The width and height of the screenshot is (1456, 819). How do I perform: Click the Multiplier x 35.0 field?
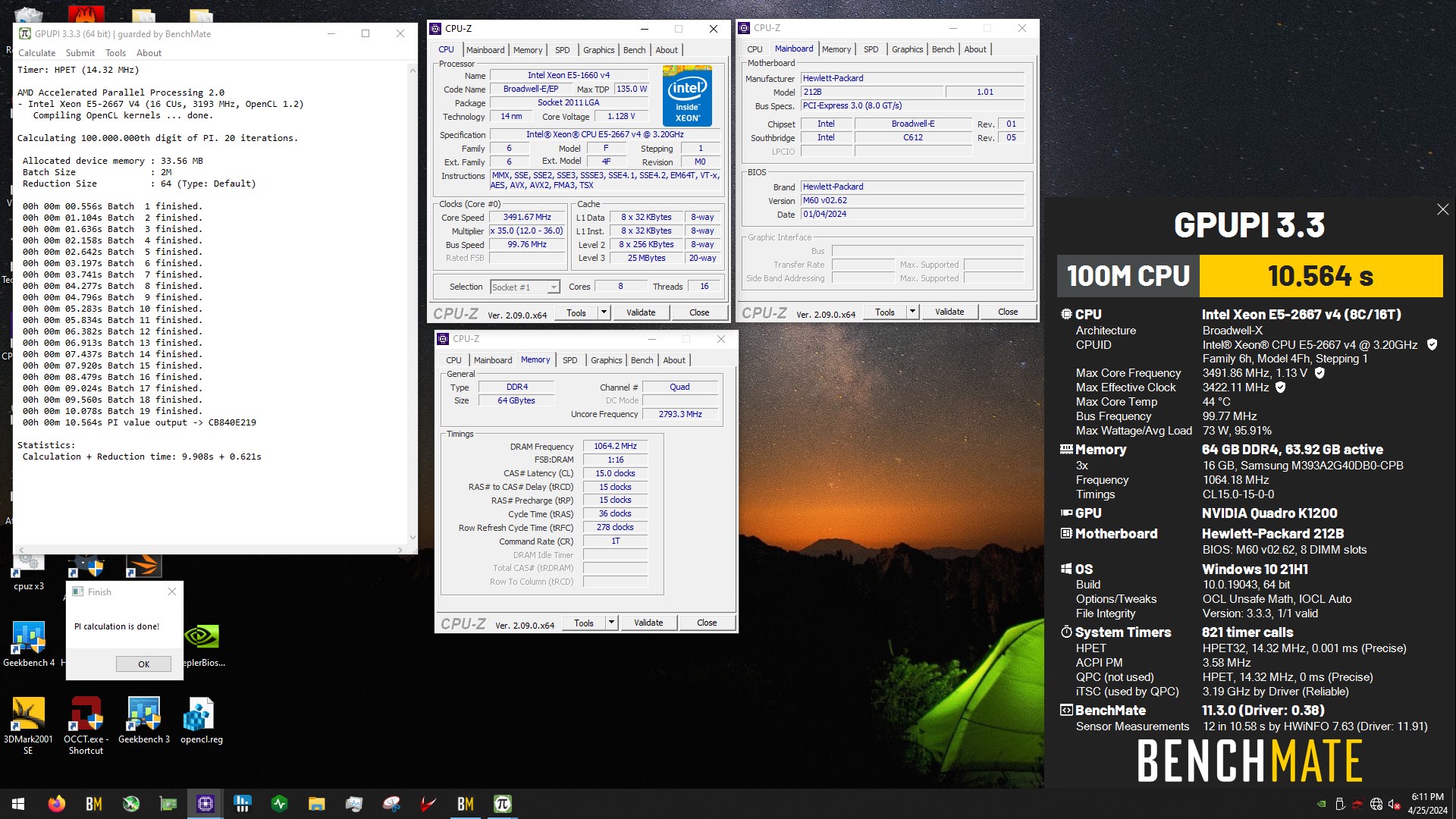527,231
